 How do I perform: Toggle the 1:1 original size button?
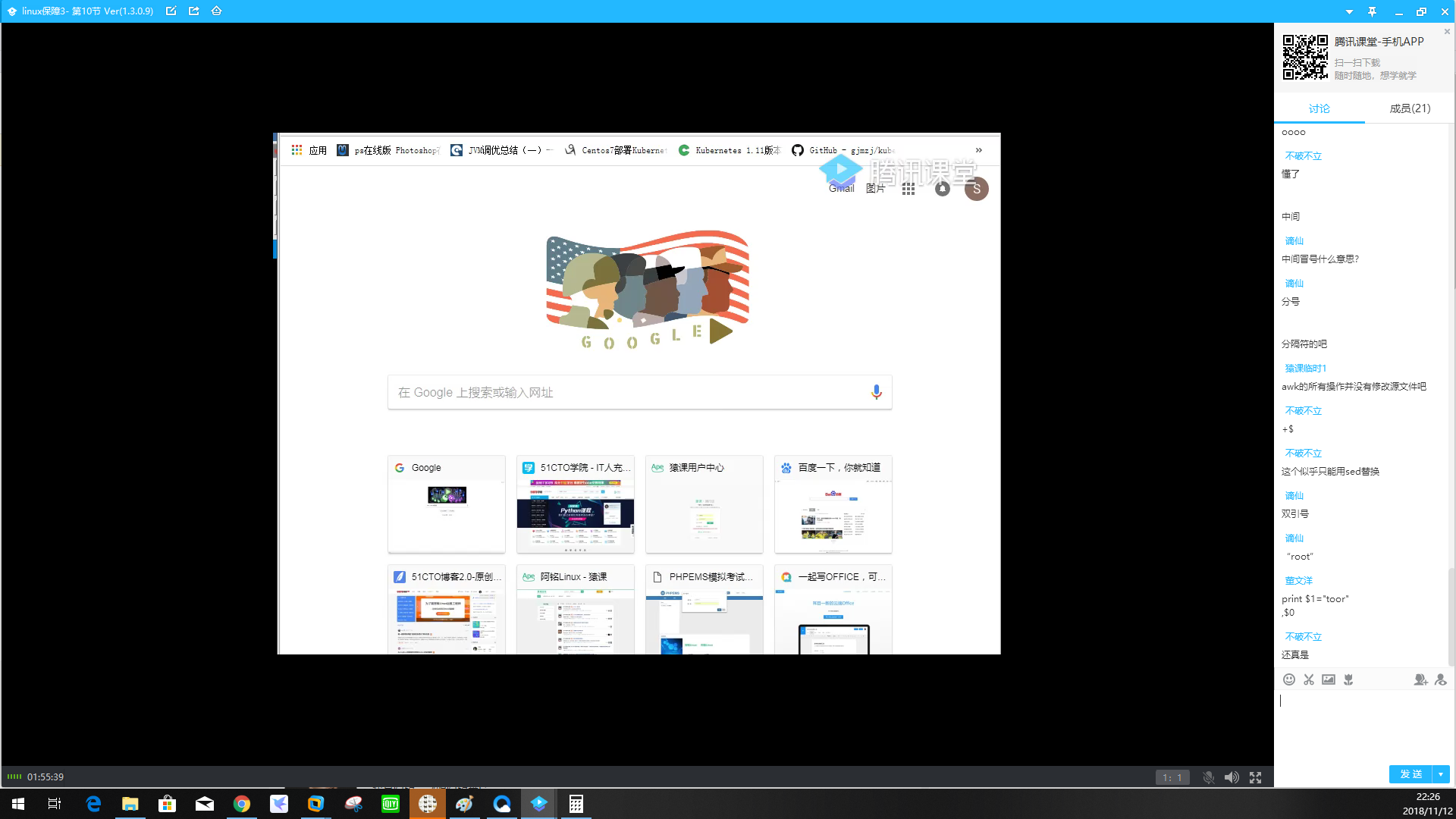(1172, 777)
